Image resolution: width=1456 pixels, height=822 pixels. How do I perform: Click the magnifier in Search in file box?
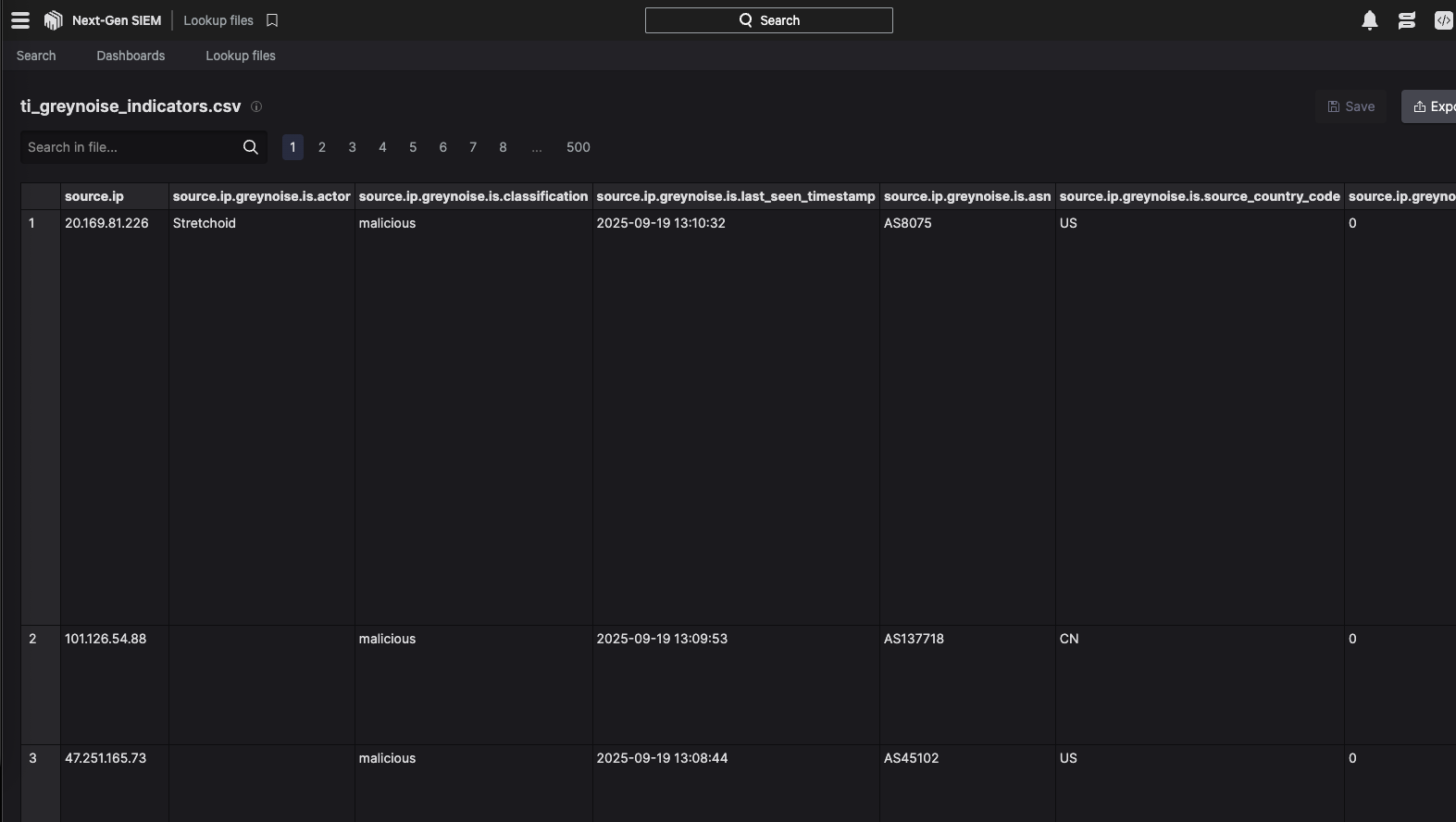click(x=250, y=147)
